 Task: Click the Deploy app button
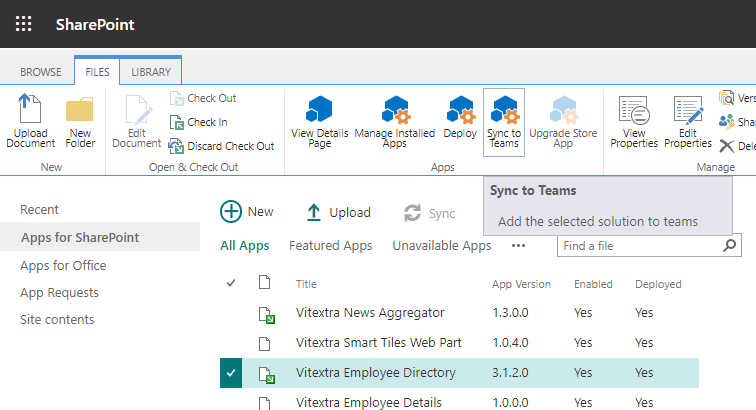click(460, 117)
